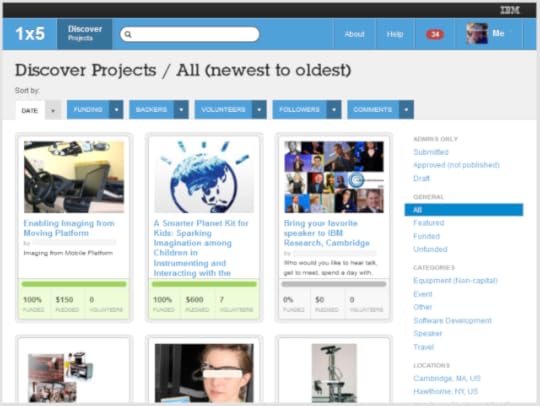Filter by Cambridge, MA, US location
The width and height of the screenshot is (540, 406).
[x=447, y=378]
